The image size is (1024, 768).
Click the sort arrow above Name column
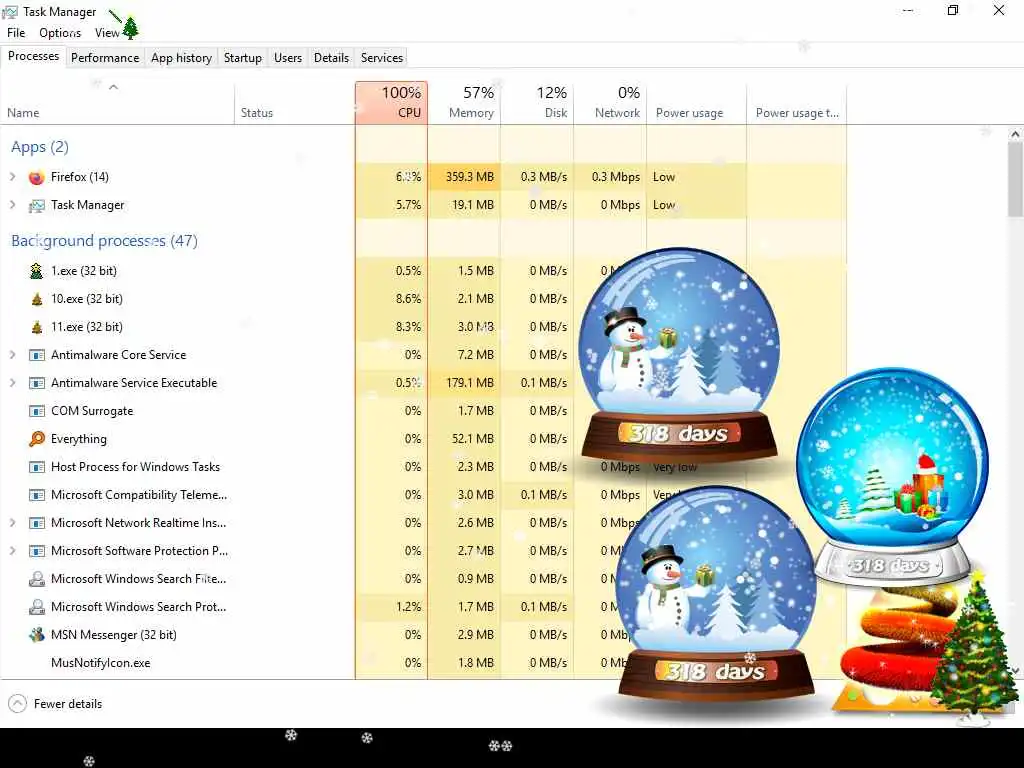coord(114,87)
